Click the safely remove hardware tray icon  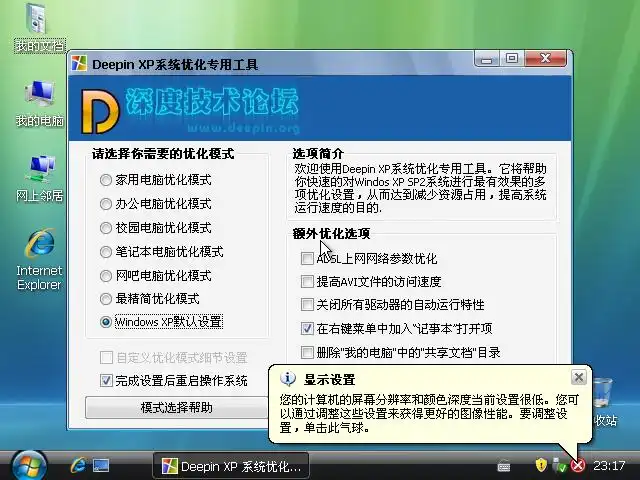pyautogui.click(x=558, y=464)
